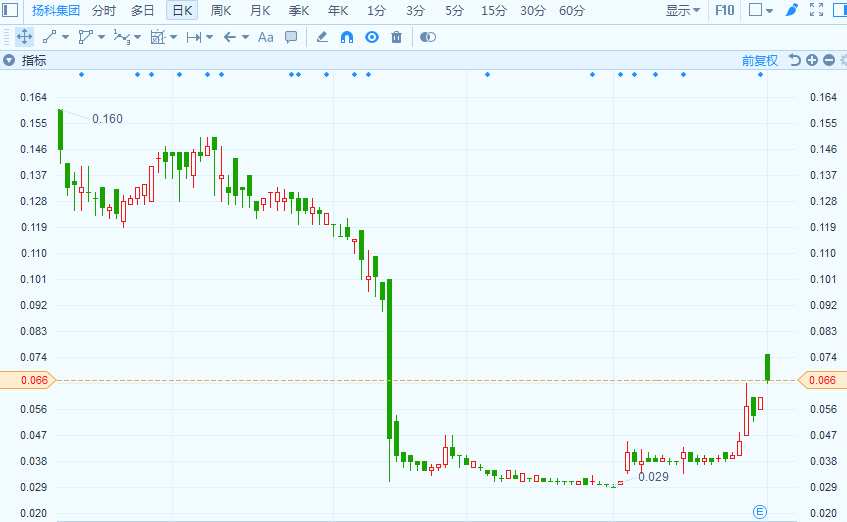Screen dimensions: 847x522
Task: Click the E event marker at chart bottom
Action: tap(759, 511)
